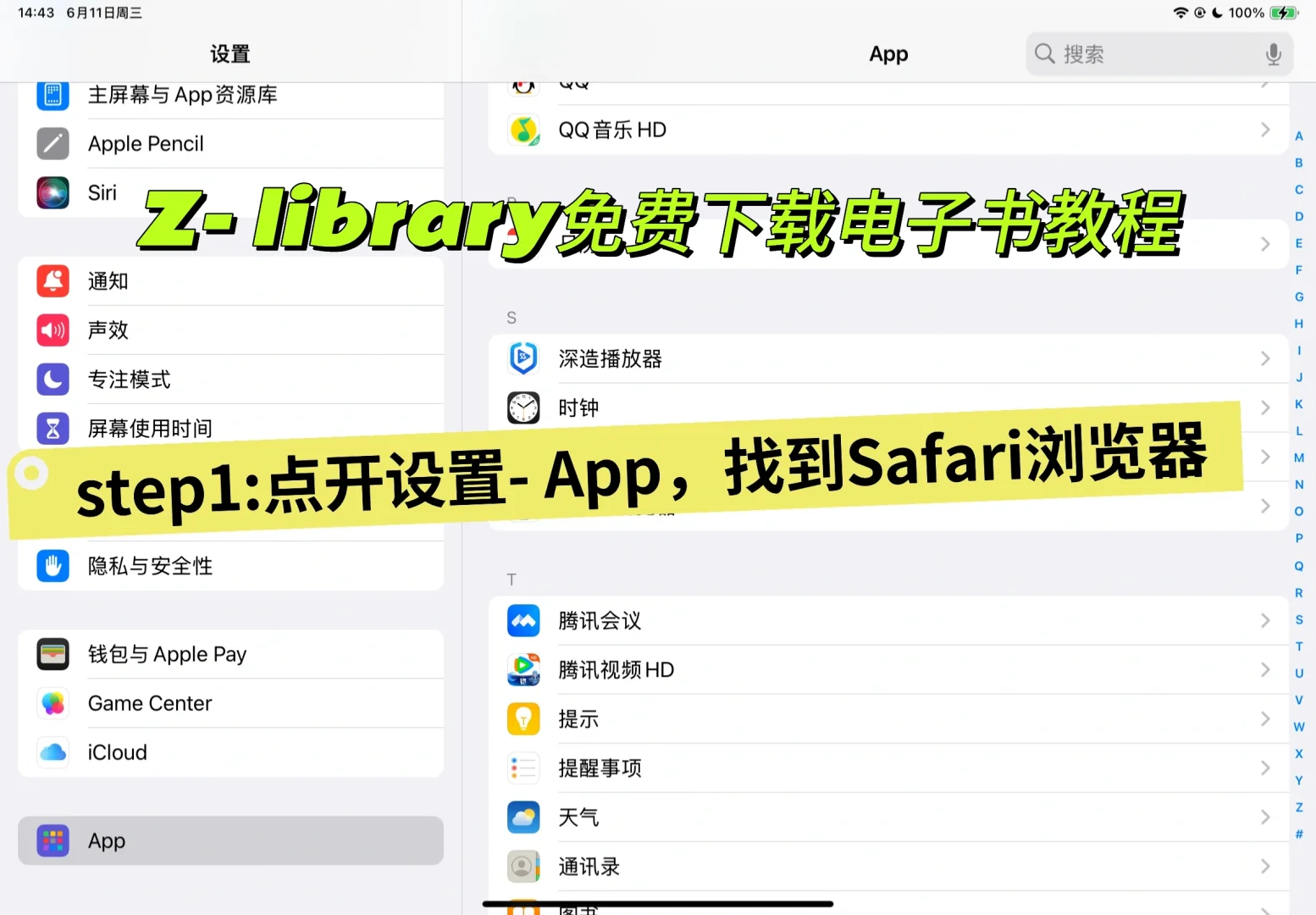Select the 专注模式 sidebar label
The image size is (1316, 915).
[130, 379]
